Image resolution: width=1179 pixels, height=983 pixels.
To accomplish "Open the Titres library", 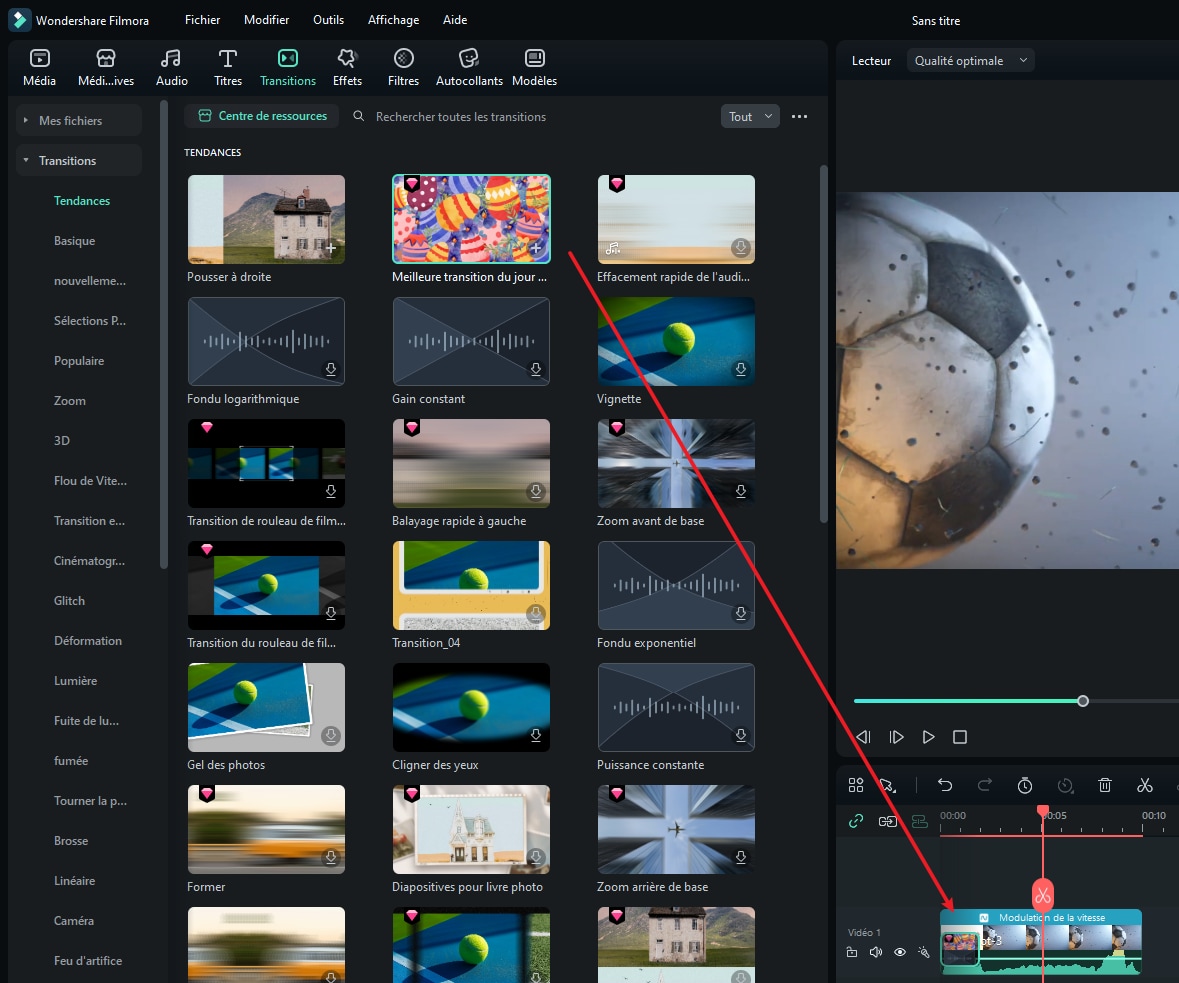I will click(x=228, y=68).
